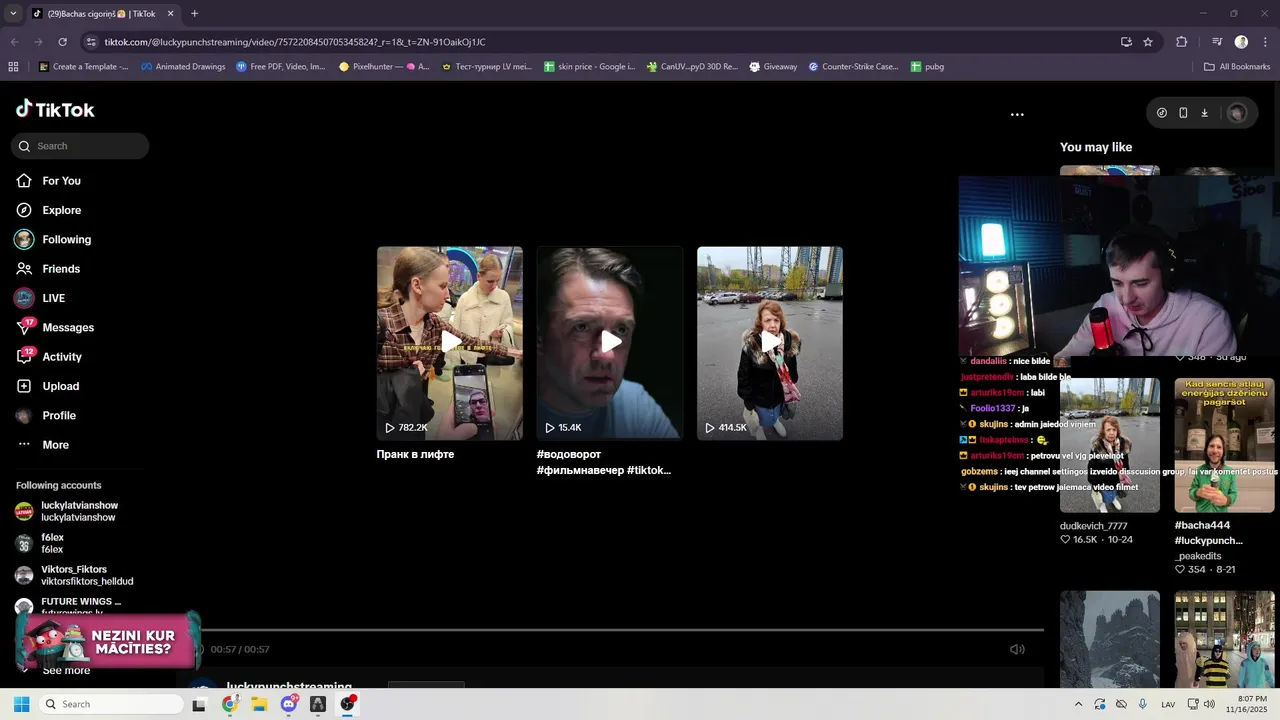
Task: Open Viktors_Fiktors following account
Action: [x=87, y=575]
